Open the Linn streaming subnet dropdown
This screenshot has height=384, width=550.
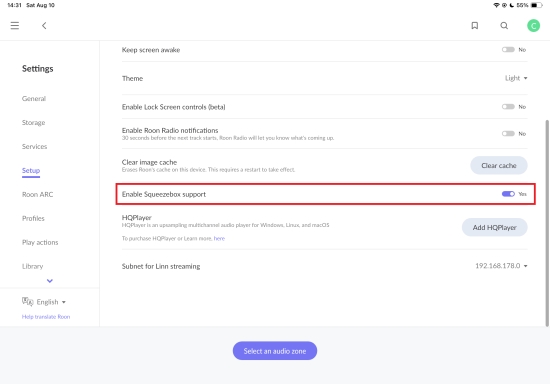[501, 266]
